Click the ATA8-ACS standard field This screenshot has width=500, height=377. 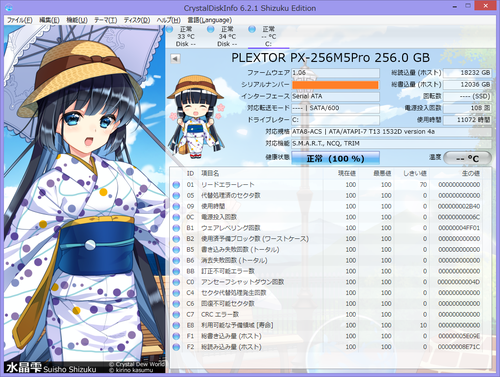[x=391, y=132]
